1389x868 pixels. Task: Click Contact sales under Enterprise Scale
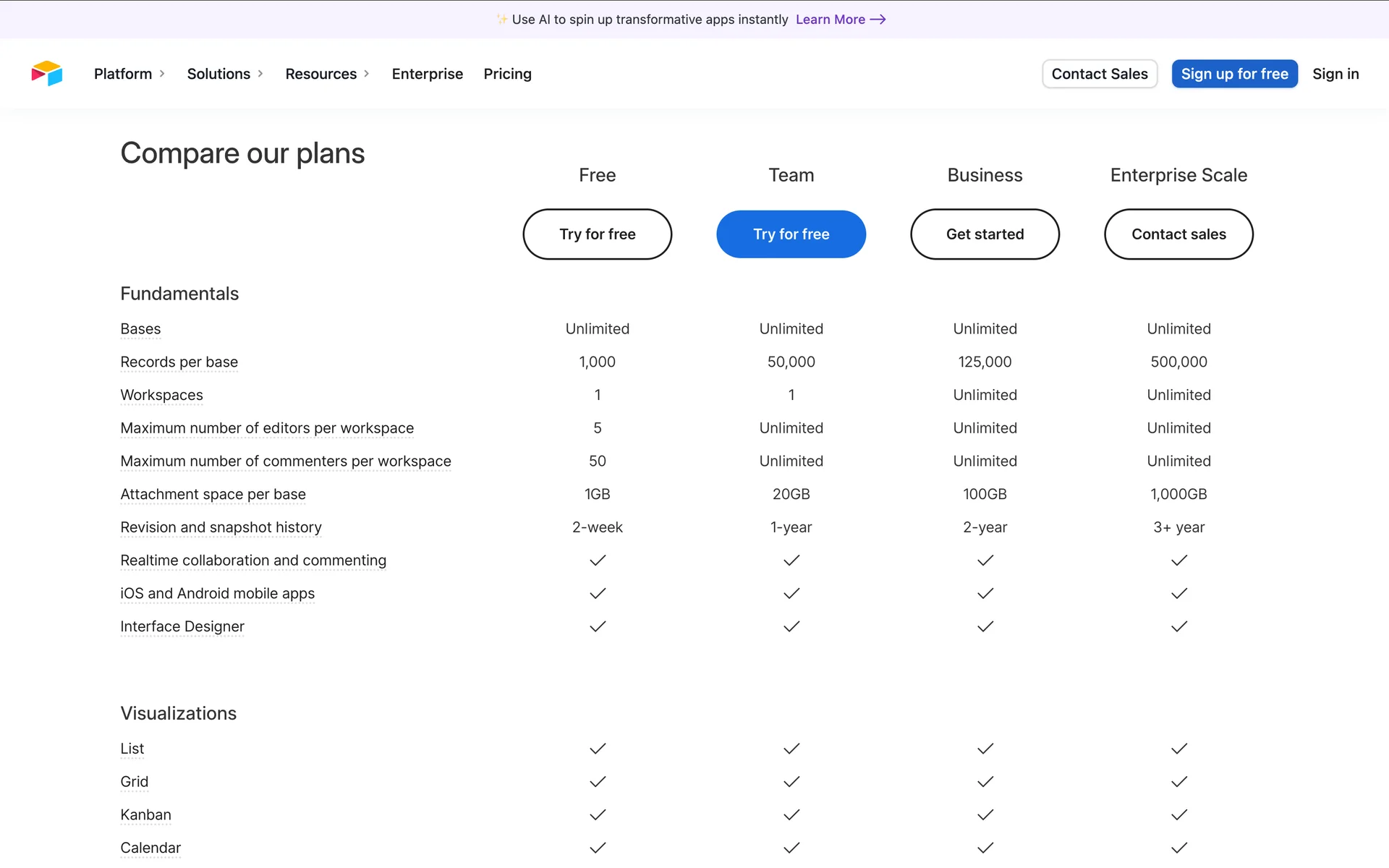tap(1178, 234)
